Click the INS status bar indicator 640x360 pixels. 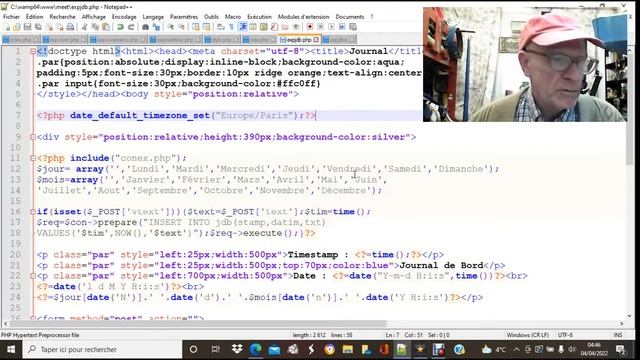click(x=618, y=335)
